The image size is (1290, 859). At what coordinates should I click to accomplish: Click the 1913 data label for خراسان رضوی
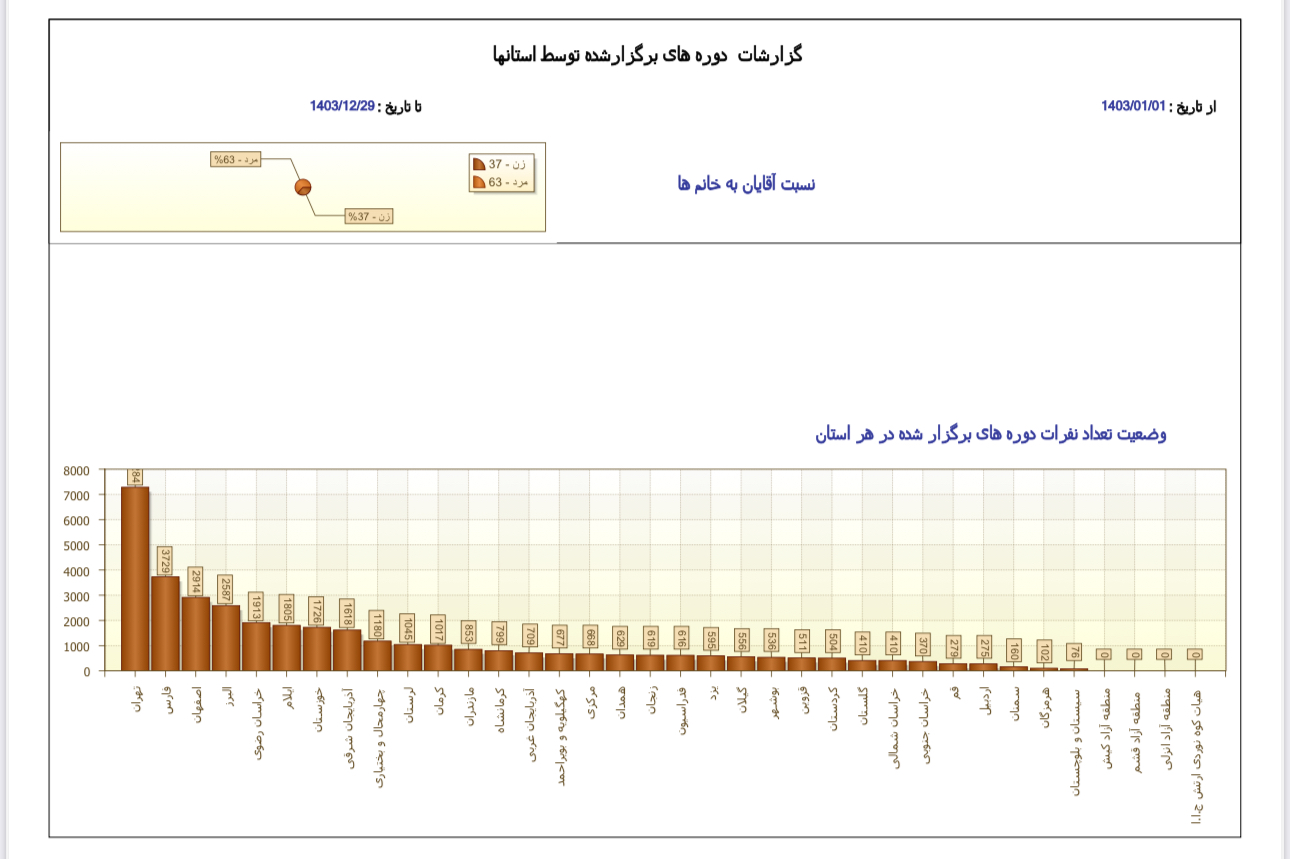(256, 607)
